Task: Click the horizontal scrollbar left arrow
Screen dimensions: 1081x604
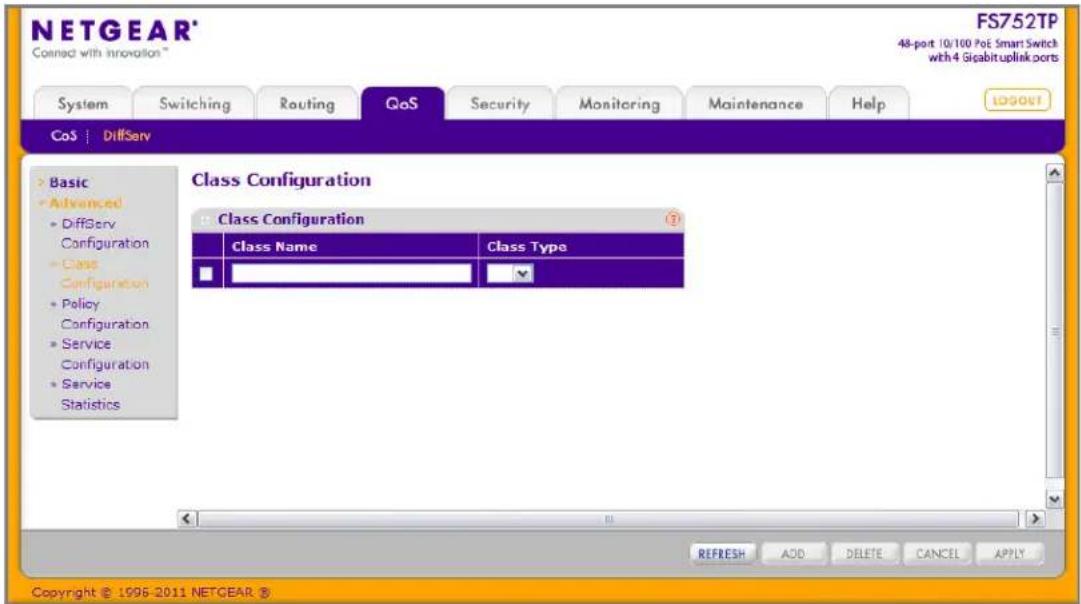Action: click(x=187, y=519)
